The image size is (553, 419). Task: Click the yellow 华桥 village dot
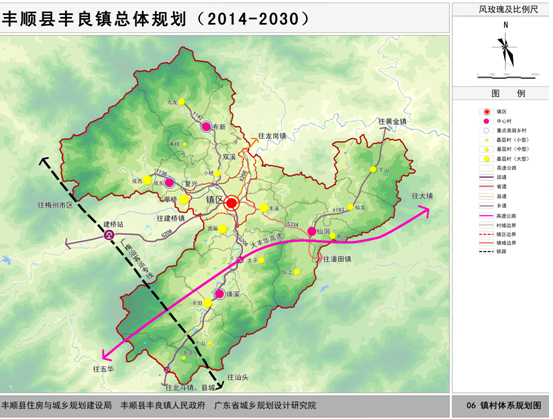click(x=184, y=199)
